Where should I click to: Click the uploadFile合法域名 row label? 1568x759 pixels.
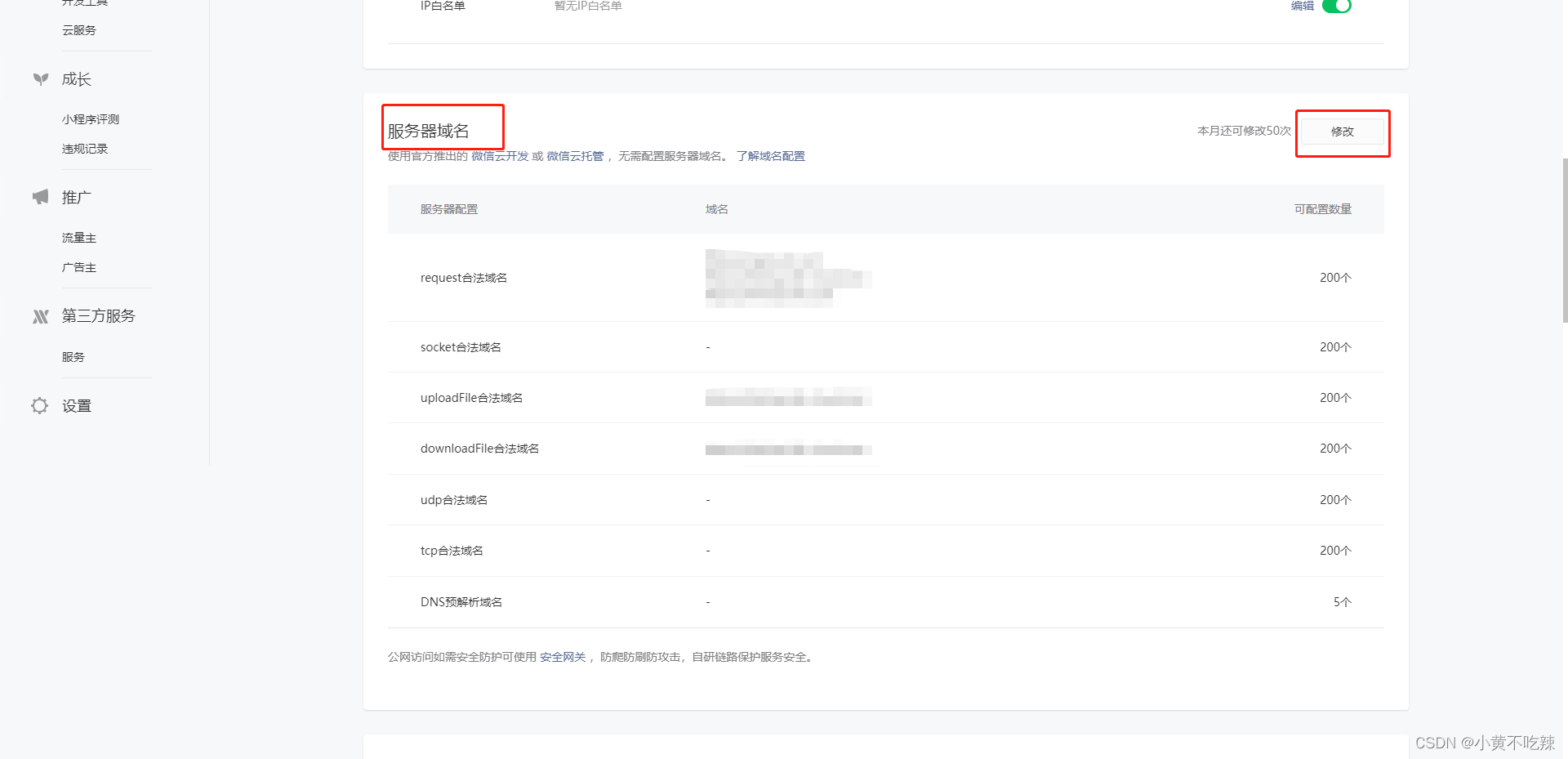click(471, 398)
